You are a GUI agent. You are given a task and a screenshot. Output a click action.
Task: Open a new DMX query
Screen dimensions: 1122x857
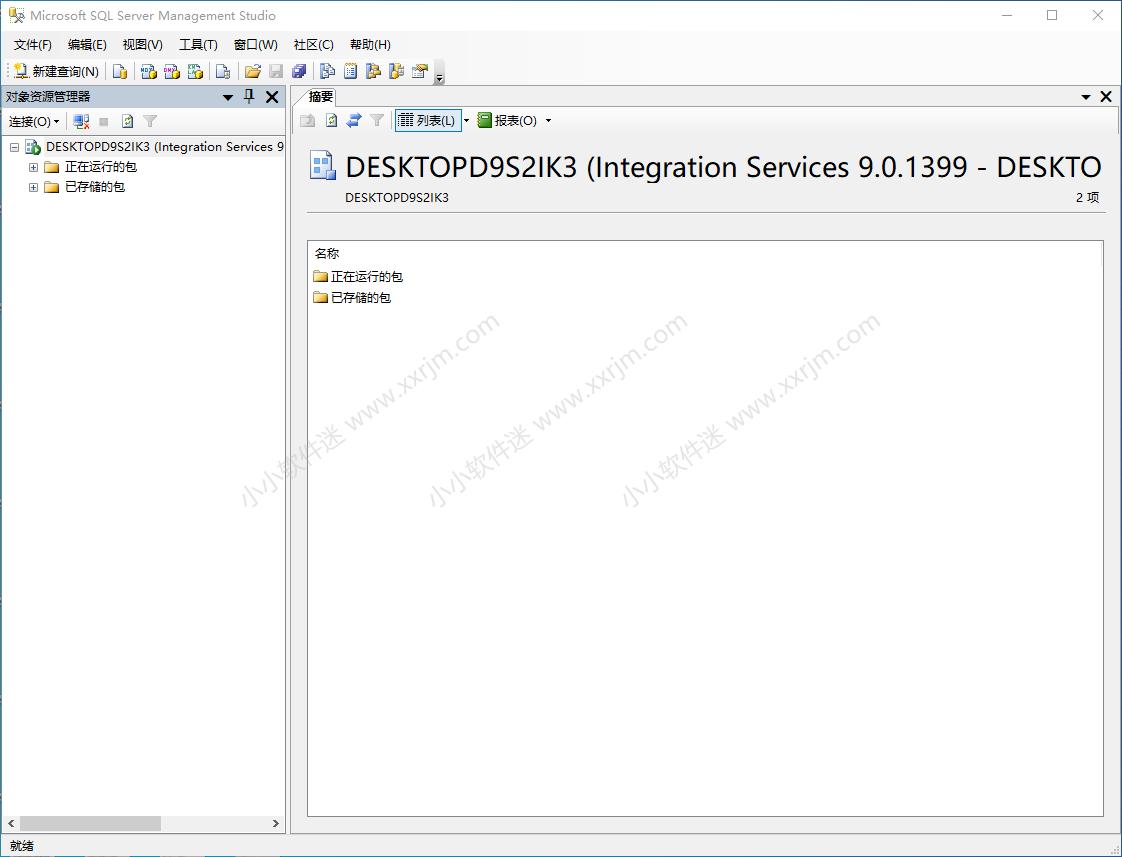coord(172,71)
